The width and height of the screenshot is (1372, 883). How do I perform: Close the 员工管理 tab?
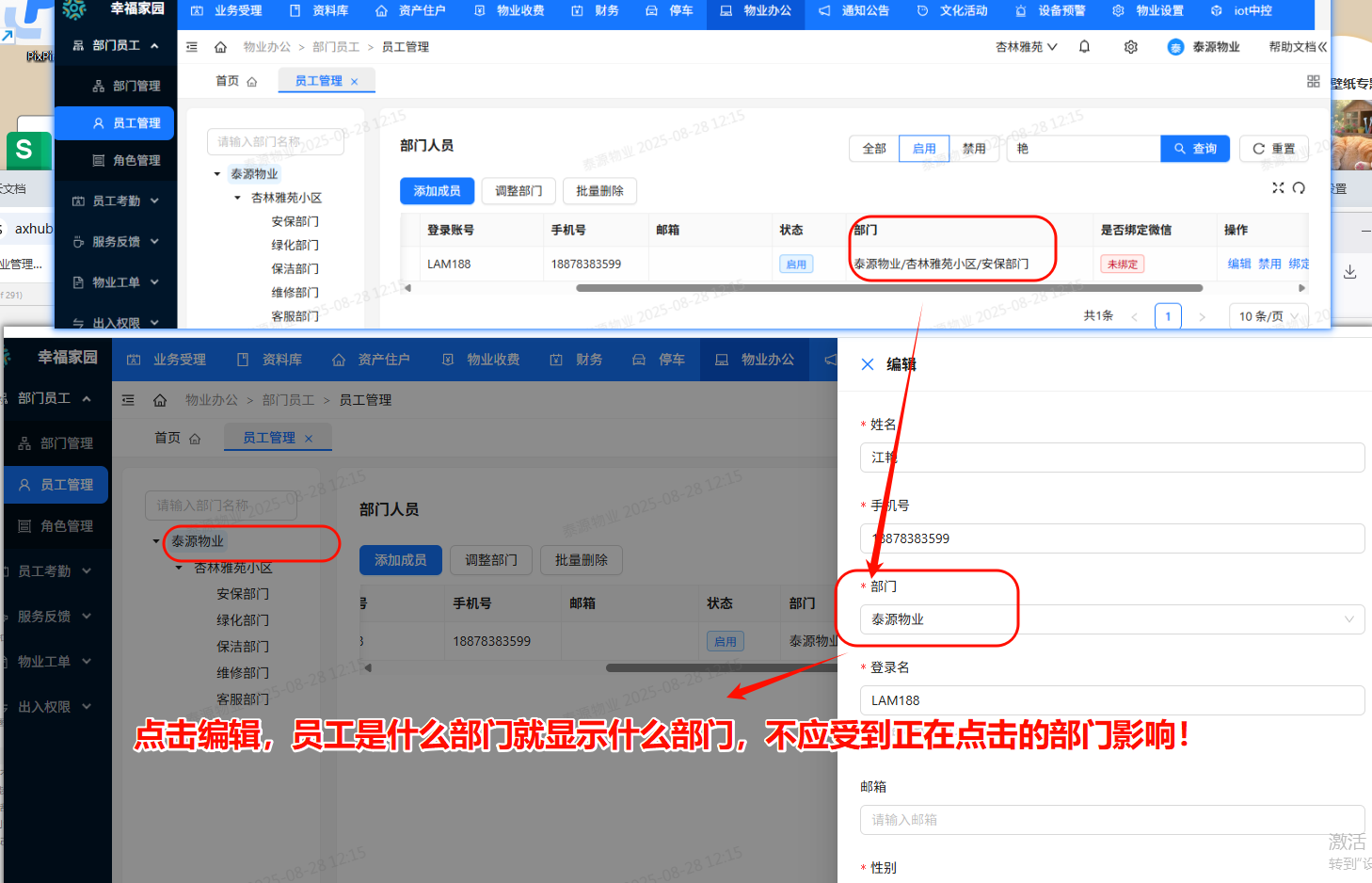click(x=356, y=80)
